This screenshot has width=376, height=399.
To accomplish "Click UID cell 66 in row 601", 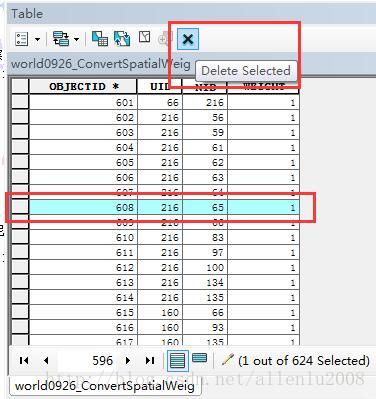I will [x=160, y=102].
